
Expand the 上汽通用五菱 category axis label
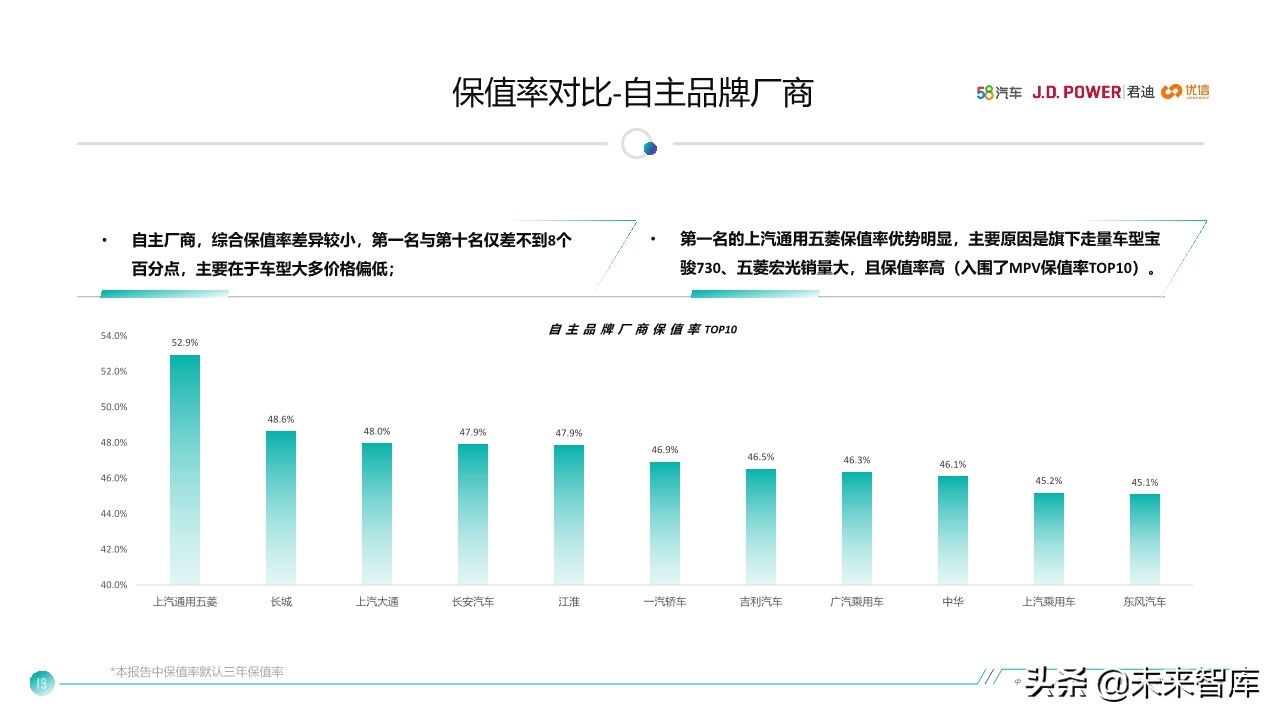pyautogui.click(x=185, y=601)
